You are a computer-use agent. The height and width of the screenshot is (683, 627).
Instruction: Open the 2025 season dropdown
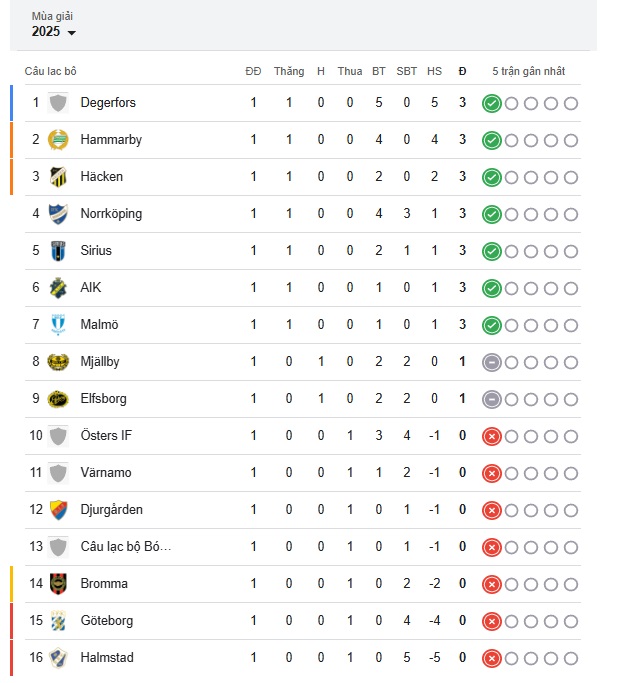(x=54, y=32)
